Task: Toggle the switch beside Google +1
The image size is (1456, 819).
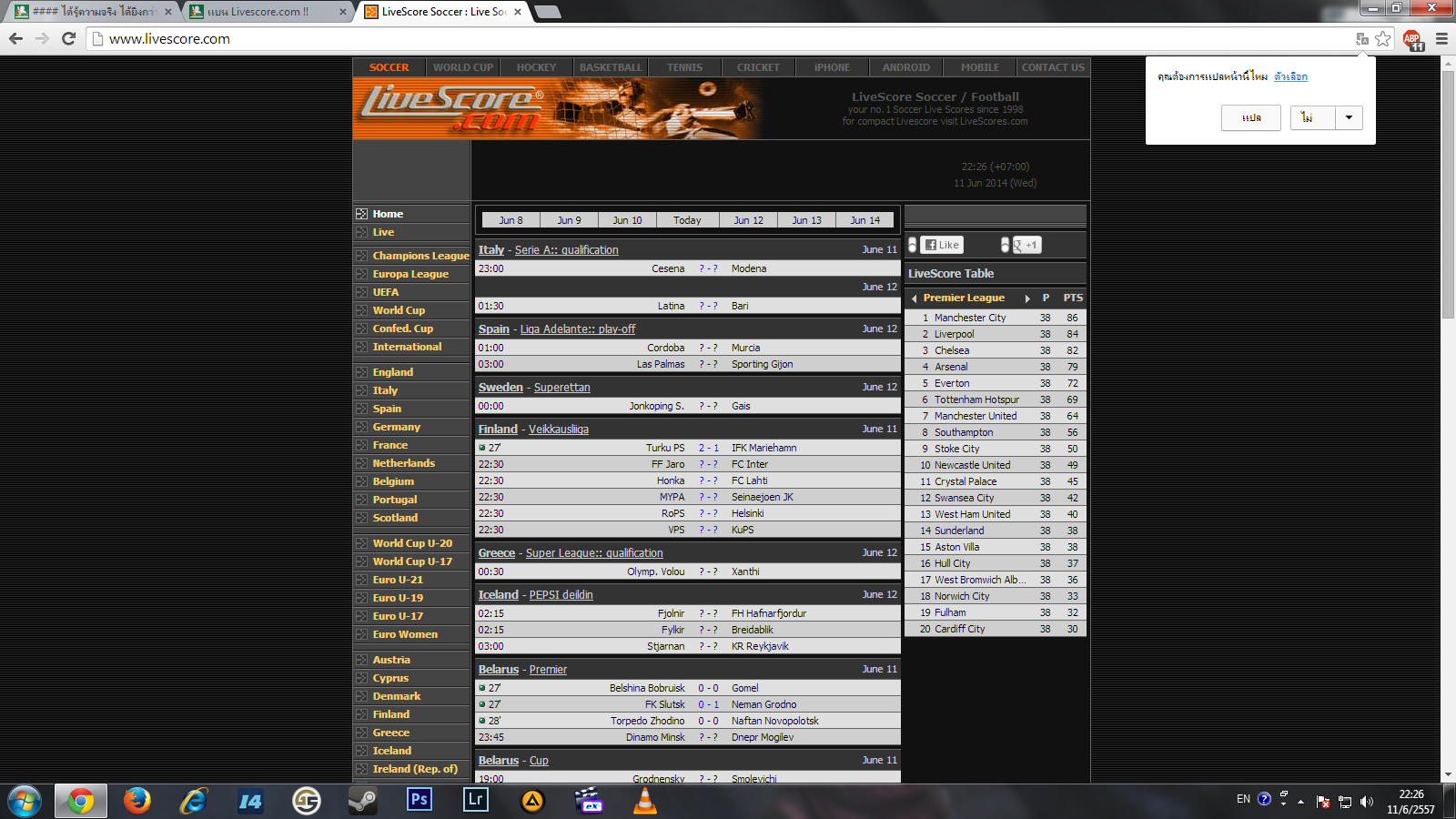Action: click(1005, 245)
